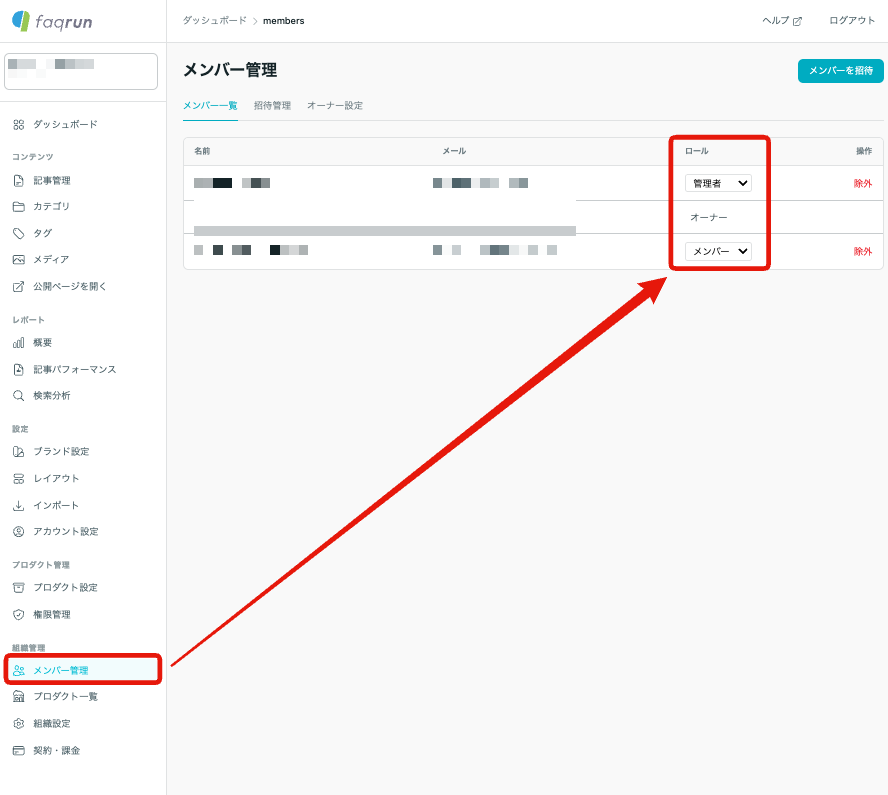
Task: Click the members breadcrumb text
Action: 284,21
